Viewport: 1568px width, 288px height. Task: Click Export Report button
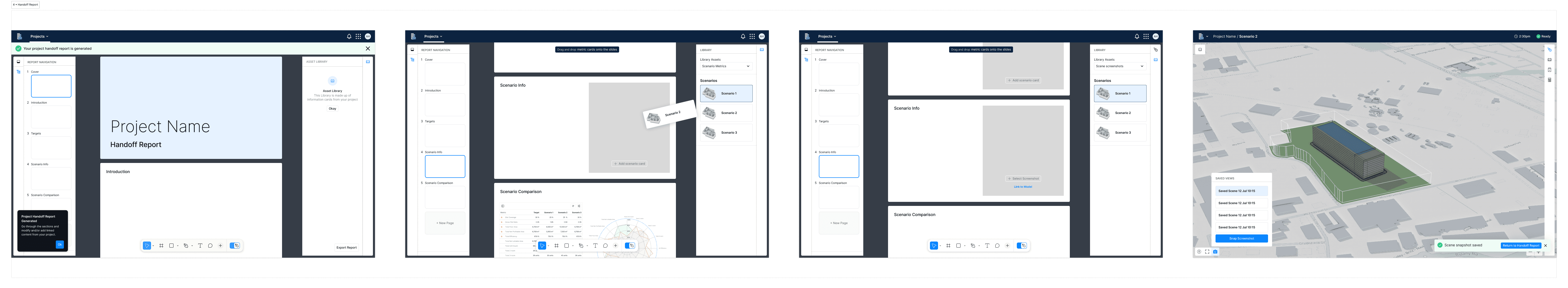point(346,247)
